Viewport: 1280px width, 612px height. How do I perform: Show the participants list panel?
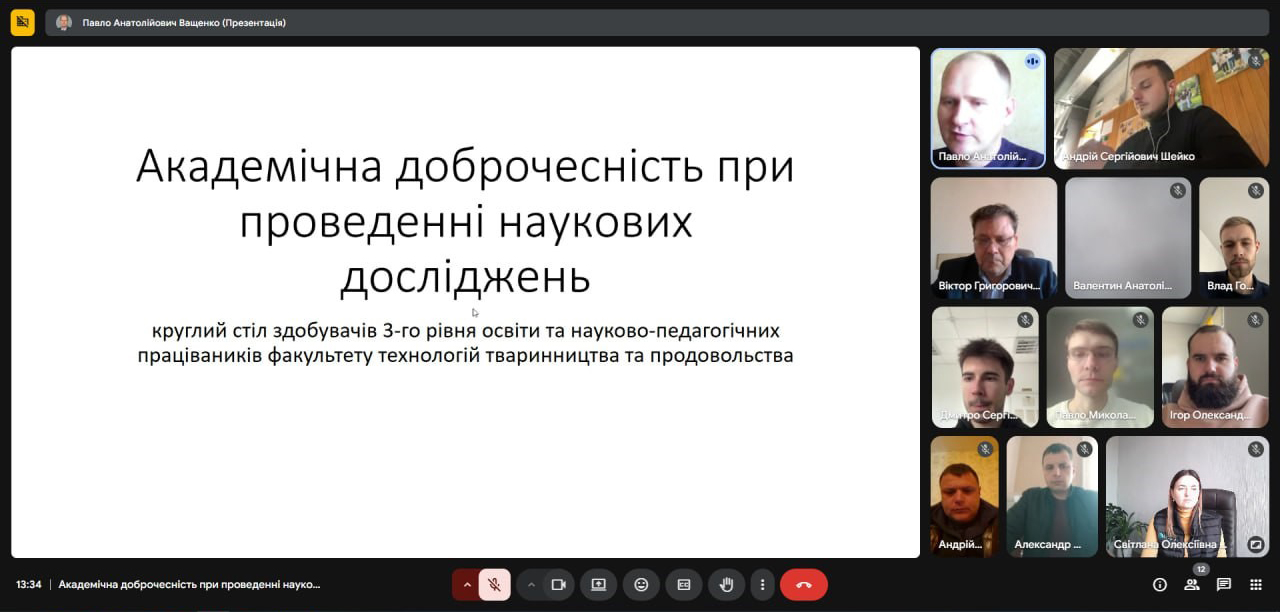click(x=1192, y=584)
